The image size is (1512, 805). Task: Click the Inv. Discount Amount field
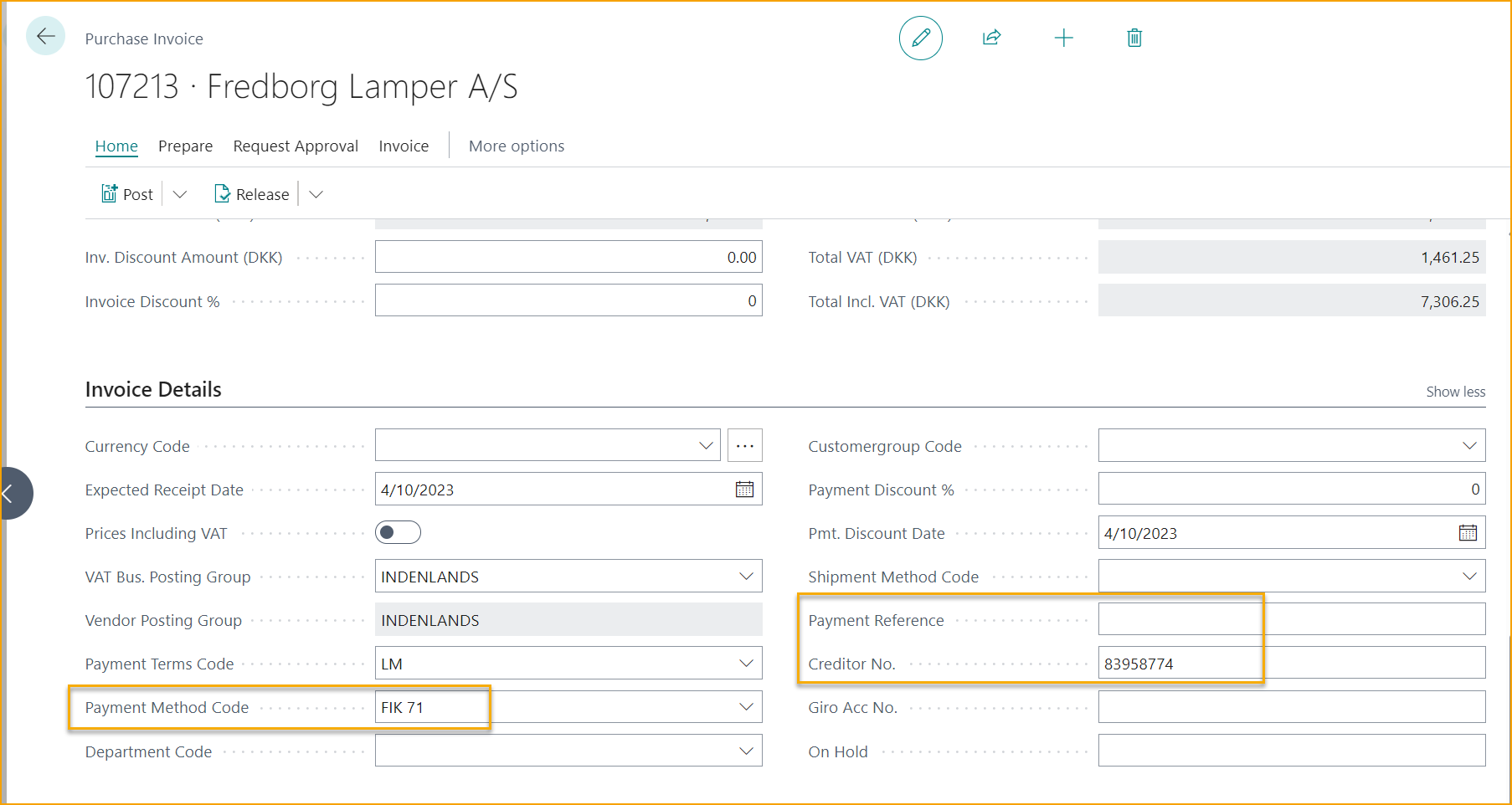(x=568, y=257)
